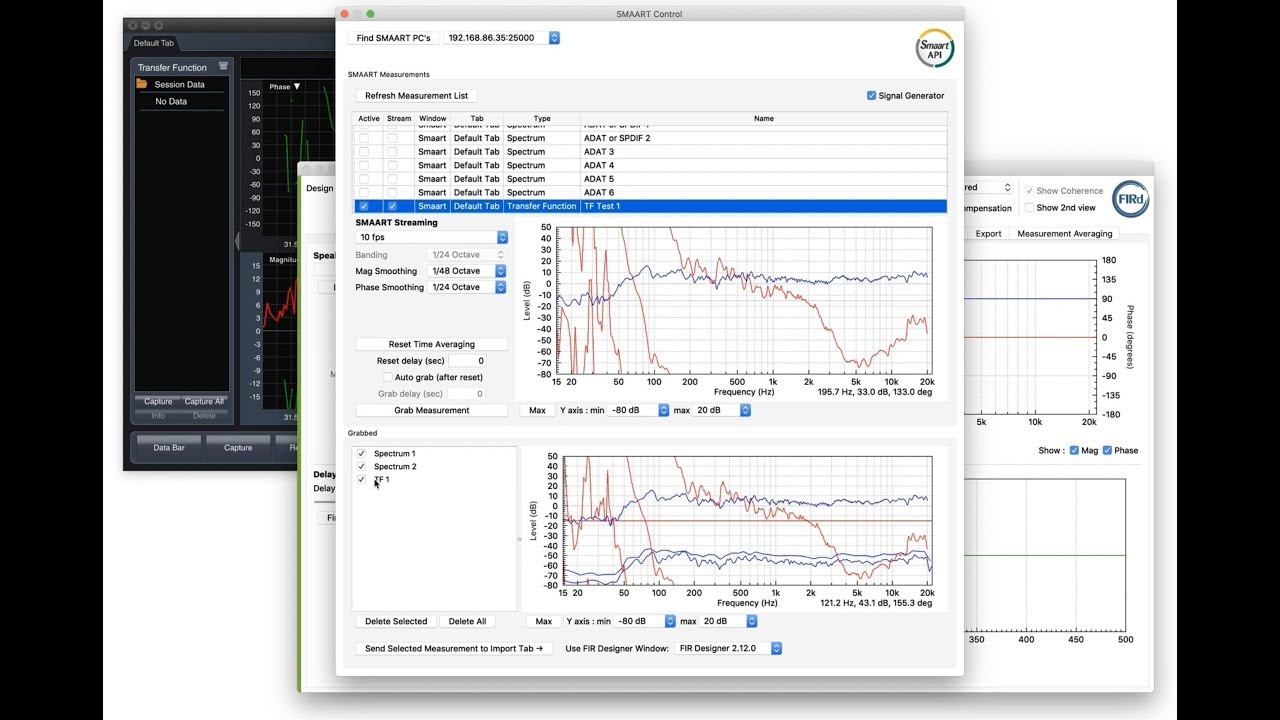Select the ADAT or SPDIF 2 row
The height and width of the screenshot is (720, 1280).
click(651, 138)
